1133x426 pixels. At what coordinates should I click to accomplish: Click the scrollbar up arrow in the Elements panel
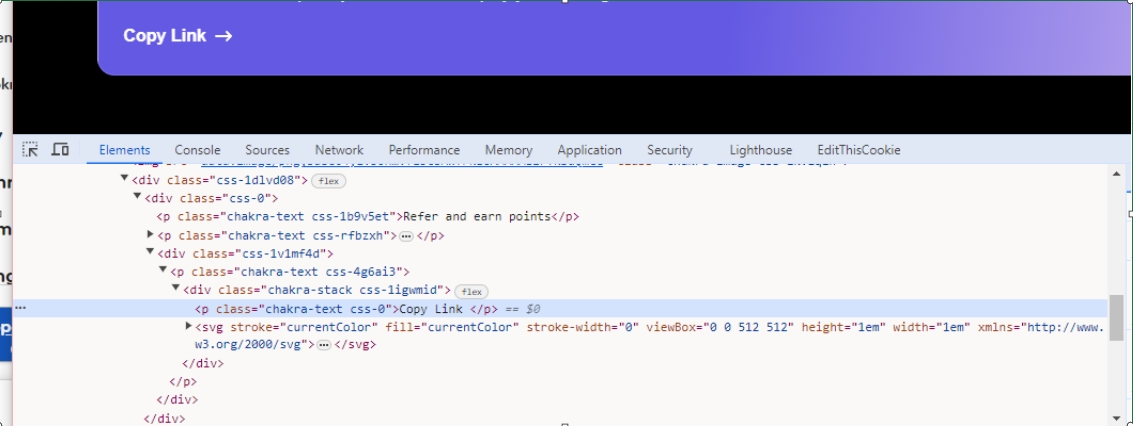[x=1117, y=174]
